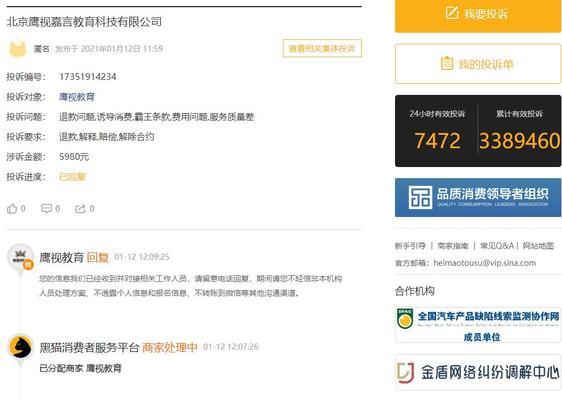Click the complaint issues text starting 退款问题

tap(156, 117)
